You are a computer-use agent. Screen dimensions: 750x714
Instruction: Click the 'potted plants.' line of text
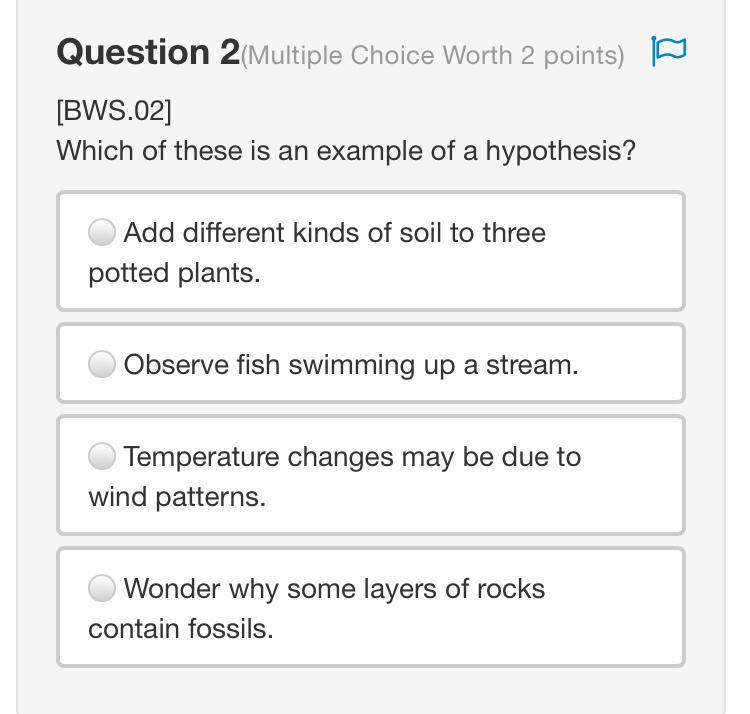click(174, 273)
